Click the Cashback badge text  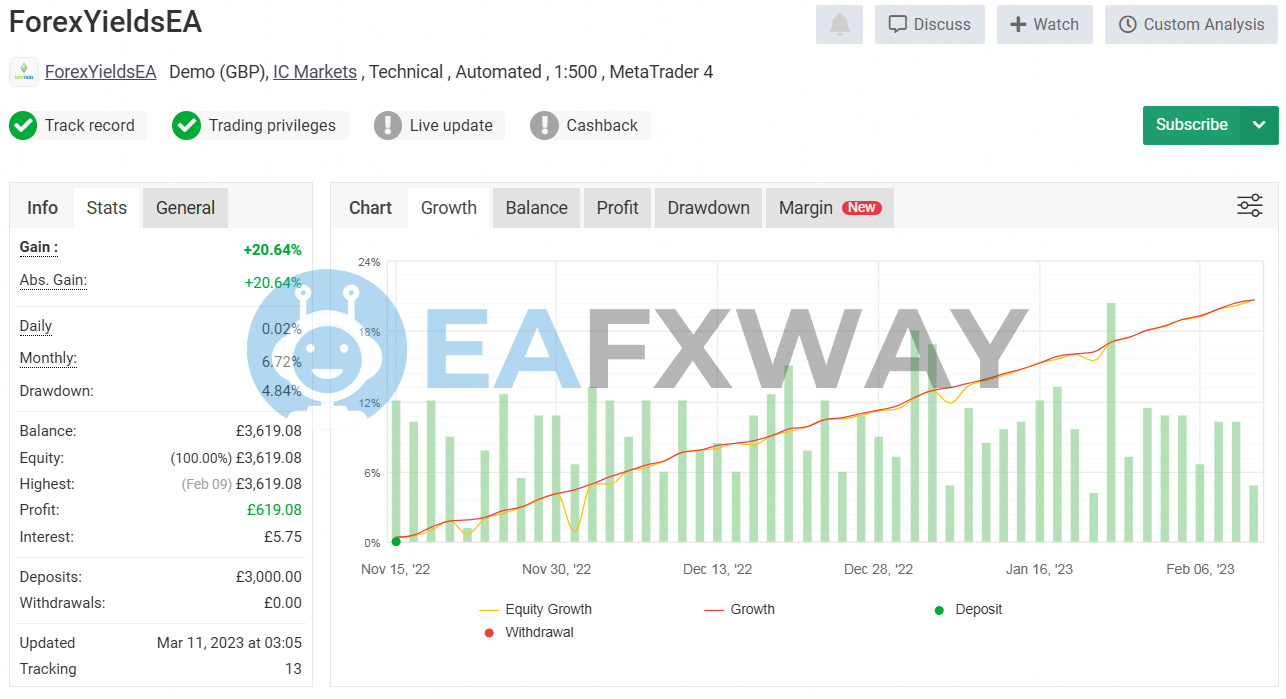pos(602,126)
